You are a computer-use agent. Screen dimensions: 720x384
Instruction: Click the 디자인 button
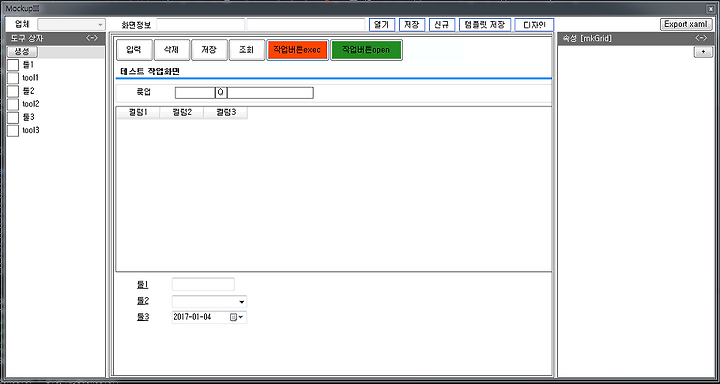pyautogui.click(x=534, y=25)
